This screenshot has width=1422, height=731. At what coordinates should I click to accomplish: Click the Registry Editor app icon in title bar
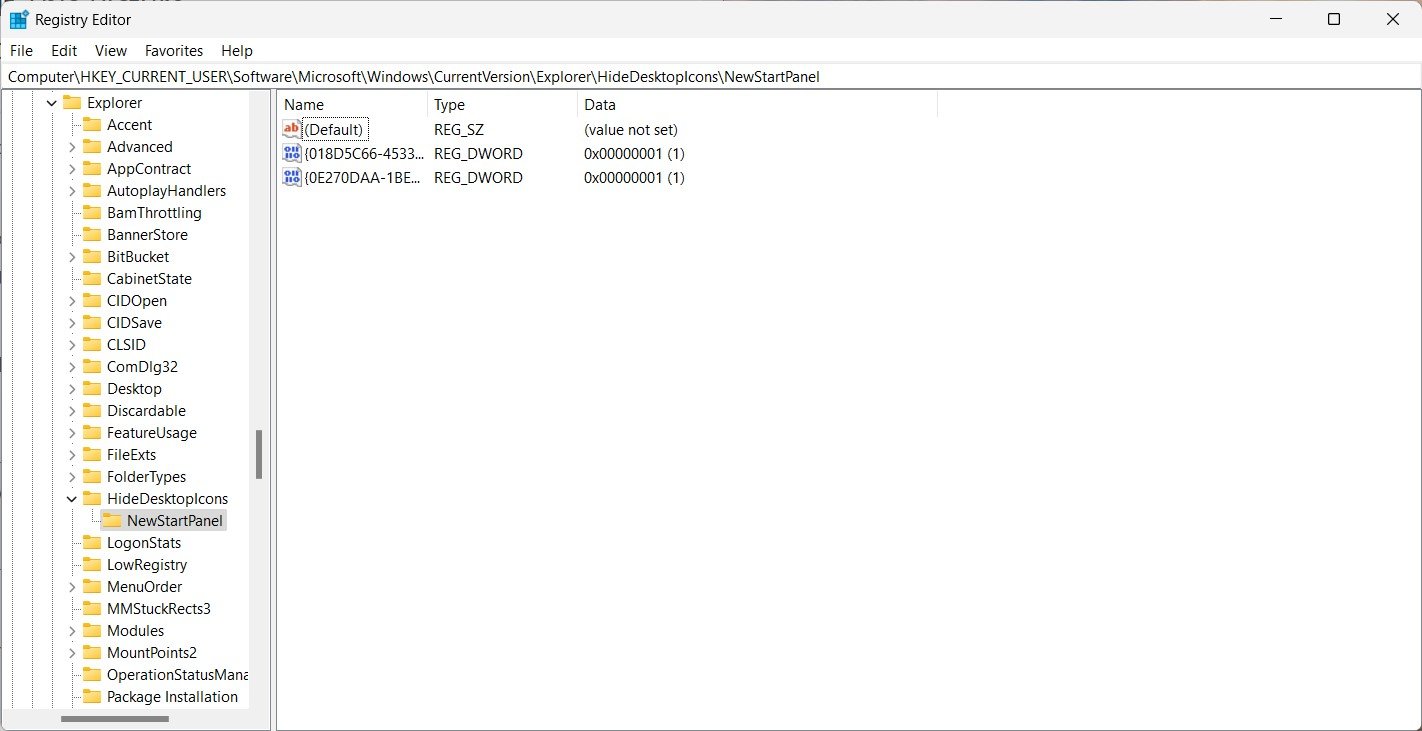coord(18,19)
